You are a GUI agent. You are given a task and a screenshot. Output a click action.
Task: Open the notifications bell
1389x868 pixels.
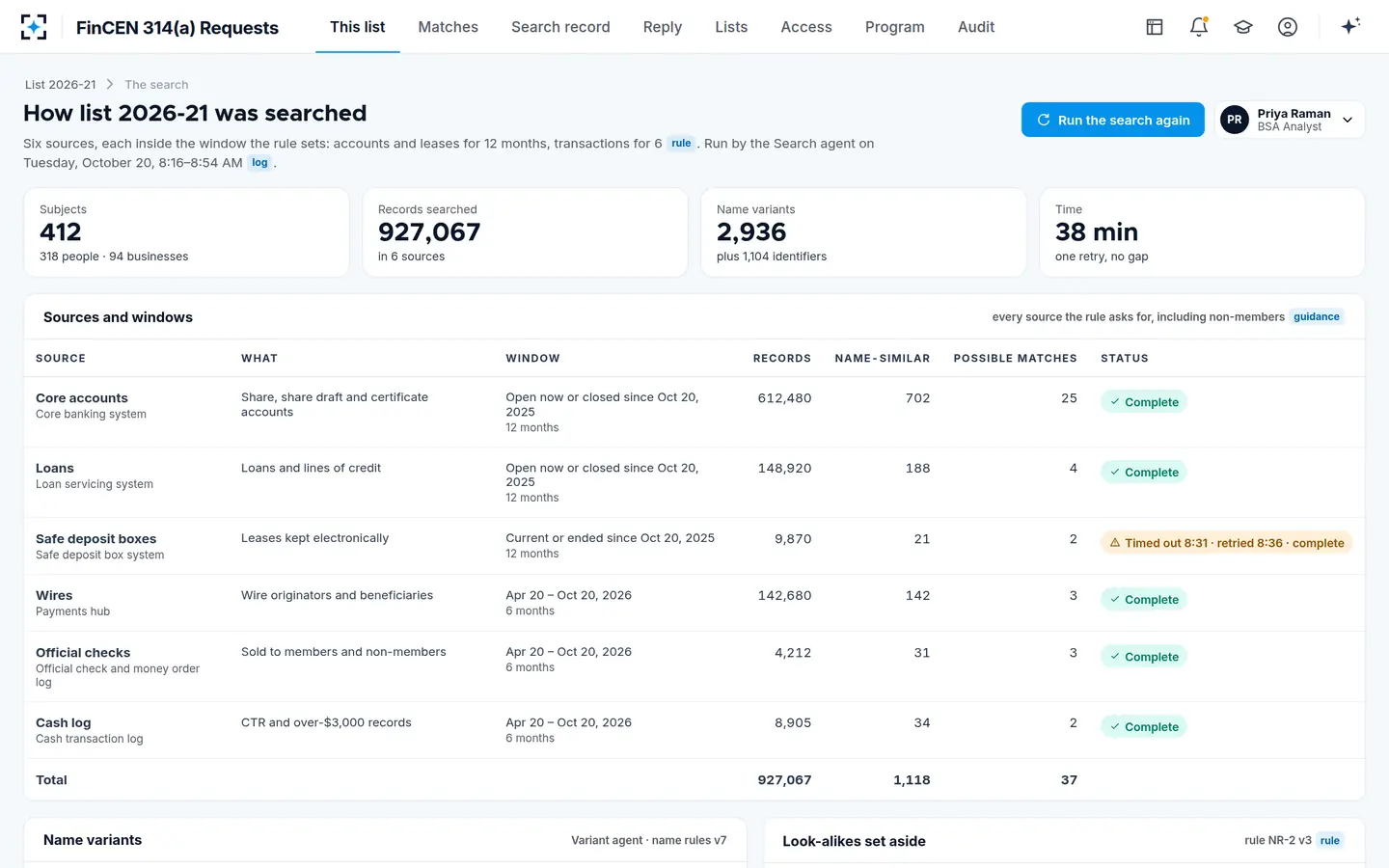tap(1199, 27)
